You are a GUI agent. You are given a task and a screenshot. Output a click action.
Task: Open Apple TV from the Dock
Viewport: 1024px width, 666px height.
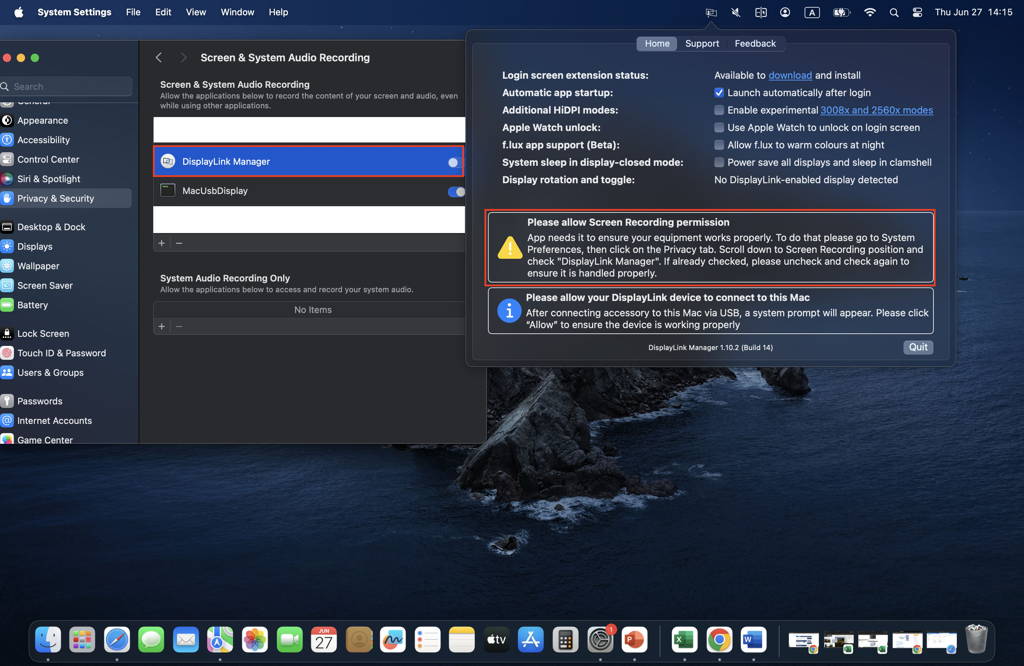click(x=496, y=640)
